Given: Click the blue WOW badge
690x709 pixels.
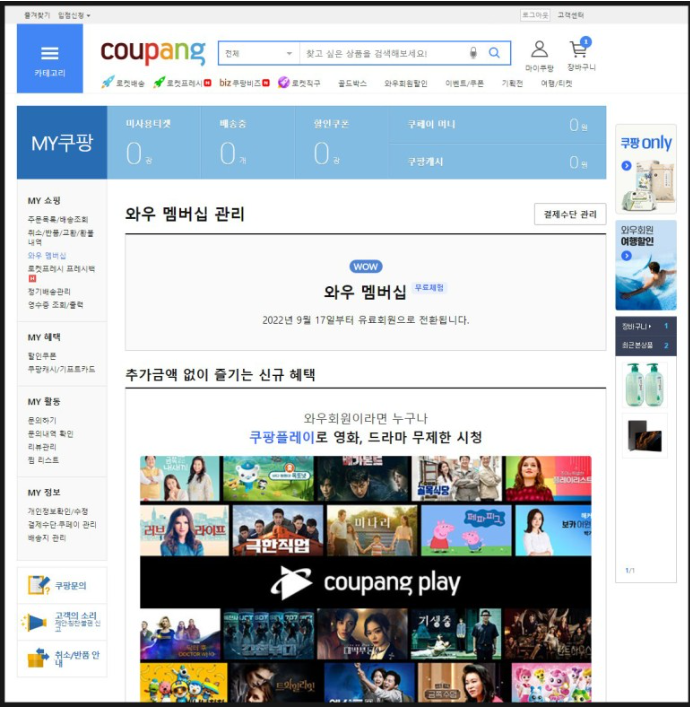Looking at the screenshot, I should tap(365, 266).
